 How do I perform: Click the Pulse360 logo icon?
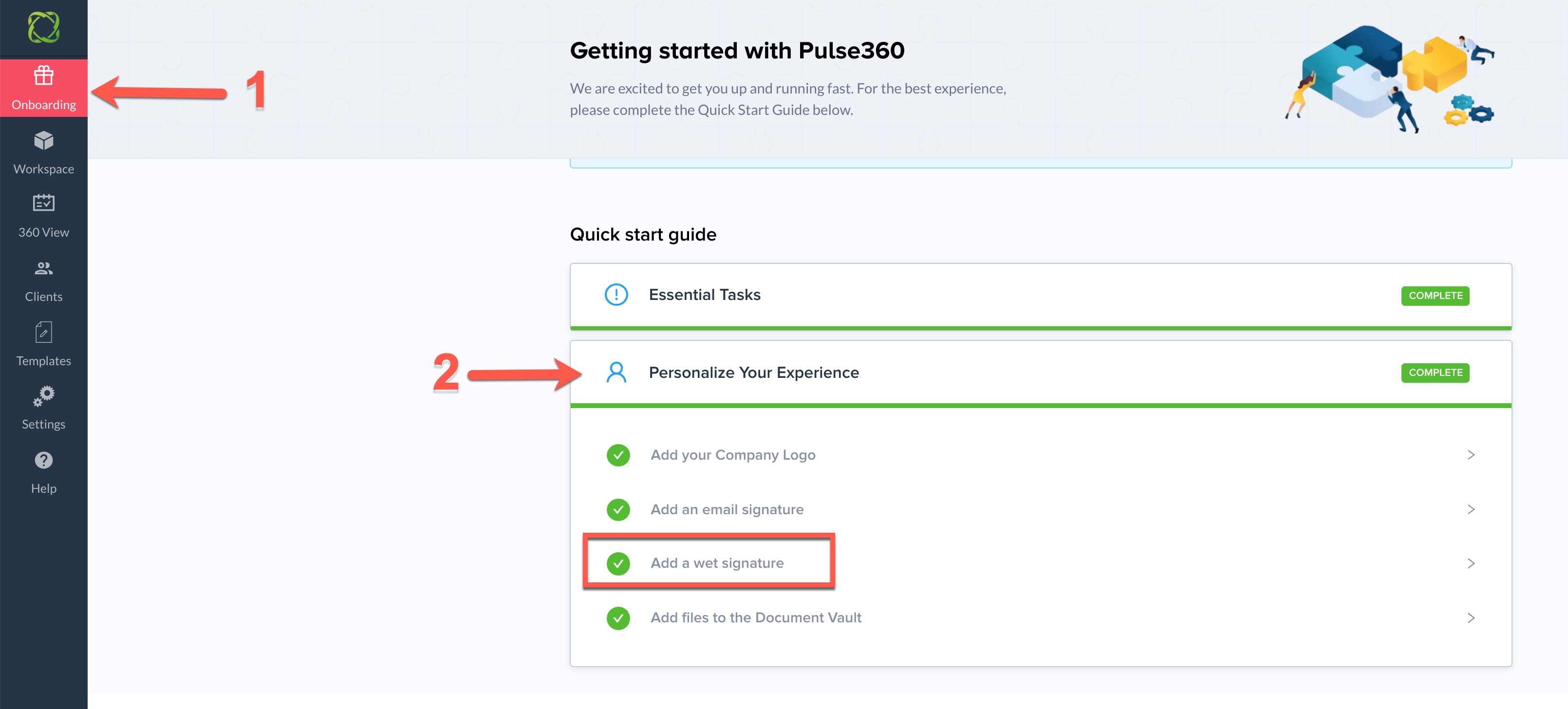tap(43, 27)
